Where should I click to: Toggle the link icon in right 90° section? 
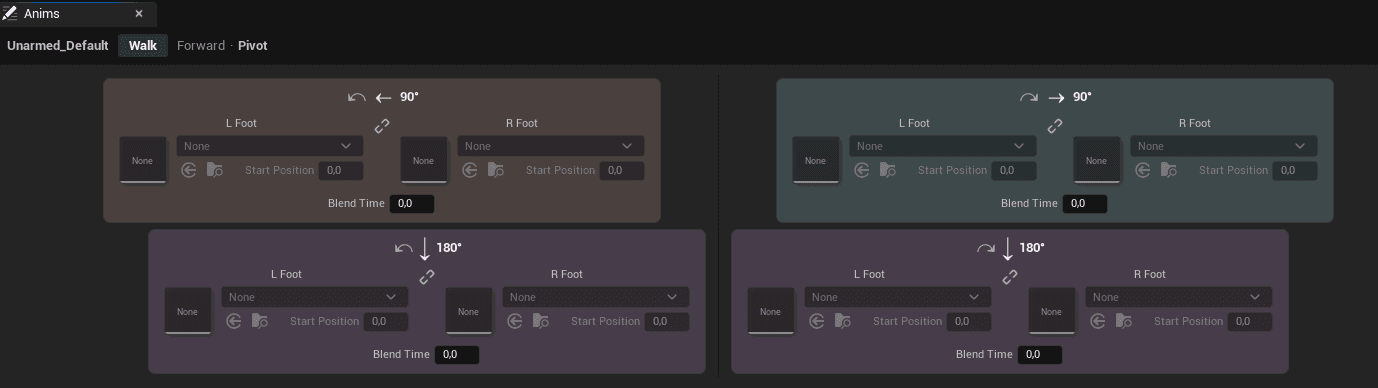coord(1055,126)
